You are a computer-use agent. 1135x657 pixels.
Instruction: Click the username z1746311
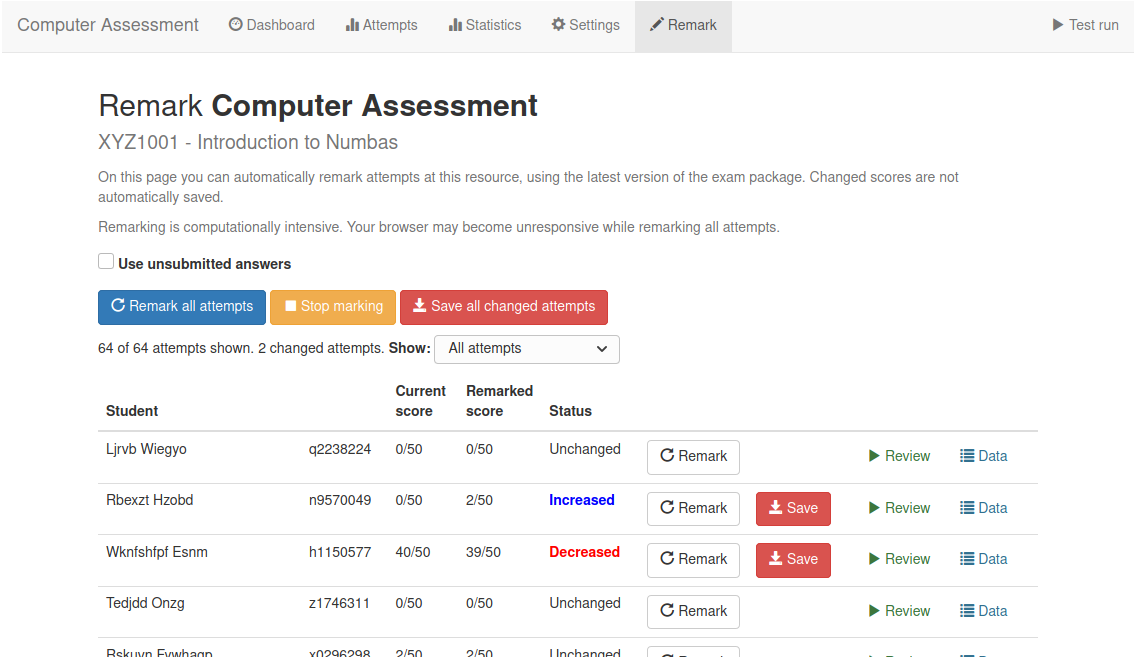[x=339, y=603]
